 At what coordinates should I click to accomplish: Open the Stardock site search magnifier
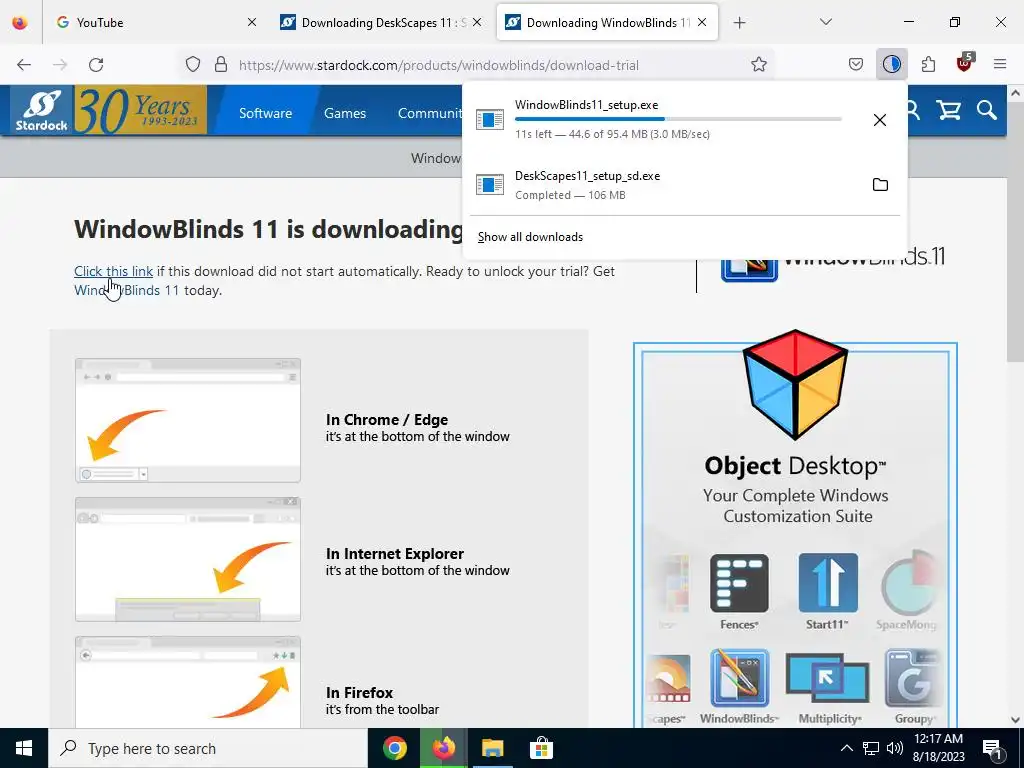click(987, 110)
